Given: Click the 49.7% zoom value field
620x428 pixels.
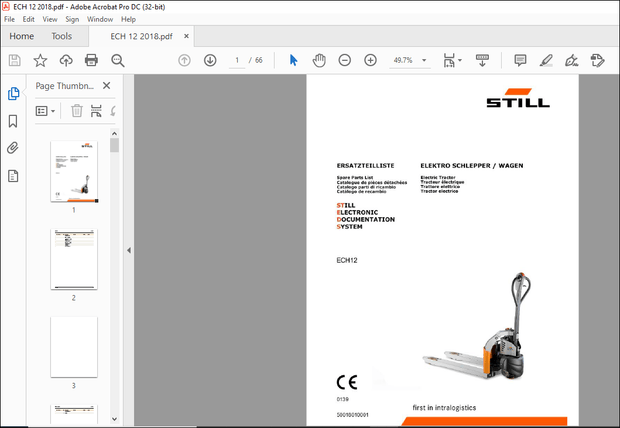Looking at the screenshot, I should pos(403,60).
